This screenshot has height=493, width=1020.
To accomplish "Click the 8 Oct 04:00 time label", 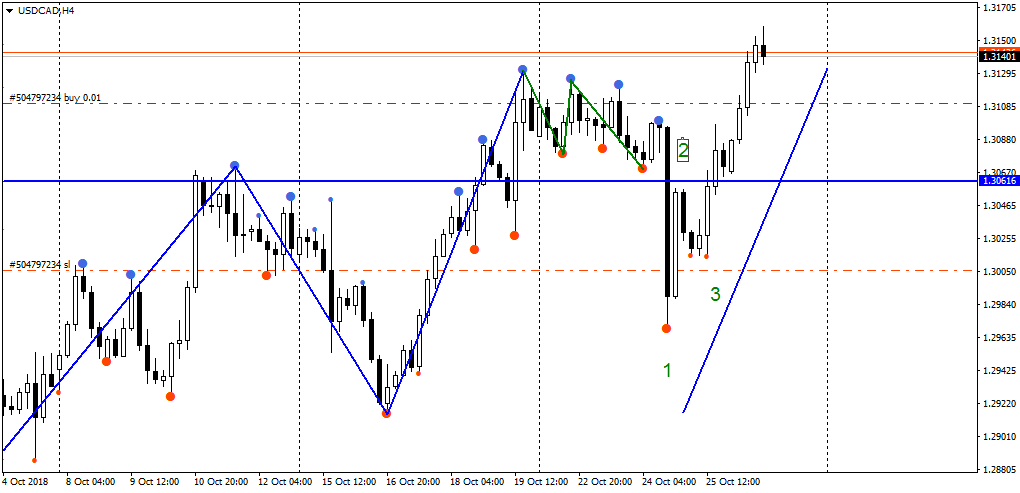I will point(90,482).
